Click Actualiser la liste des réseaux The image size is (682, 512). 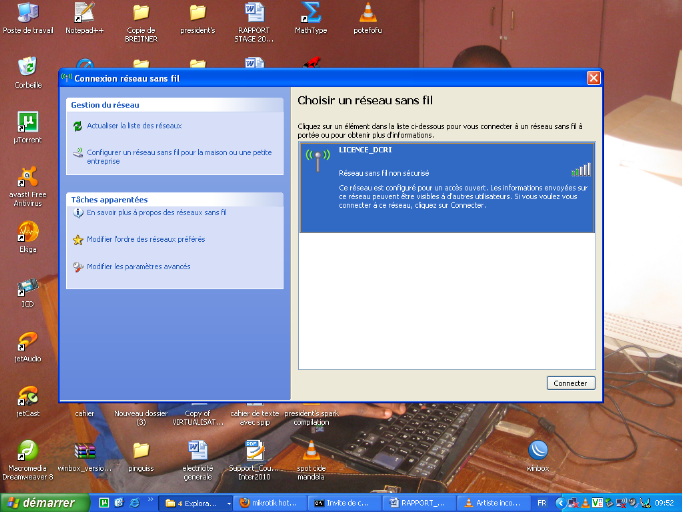(x=134, y=126)
